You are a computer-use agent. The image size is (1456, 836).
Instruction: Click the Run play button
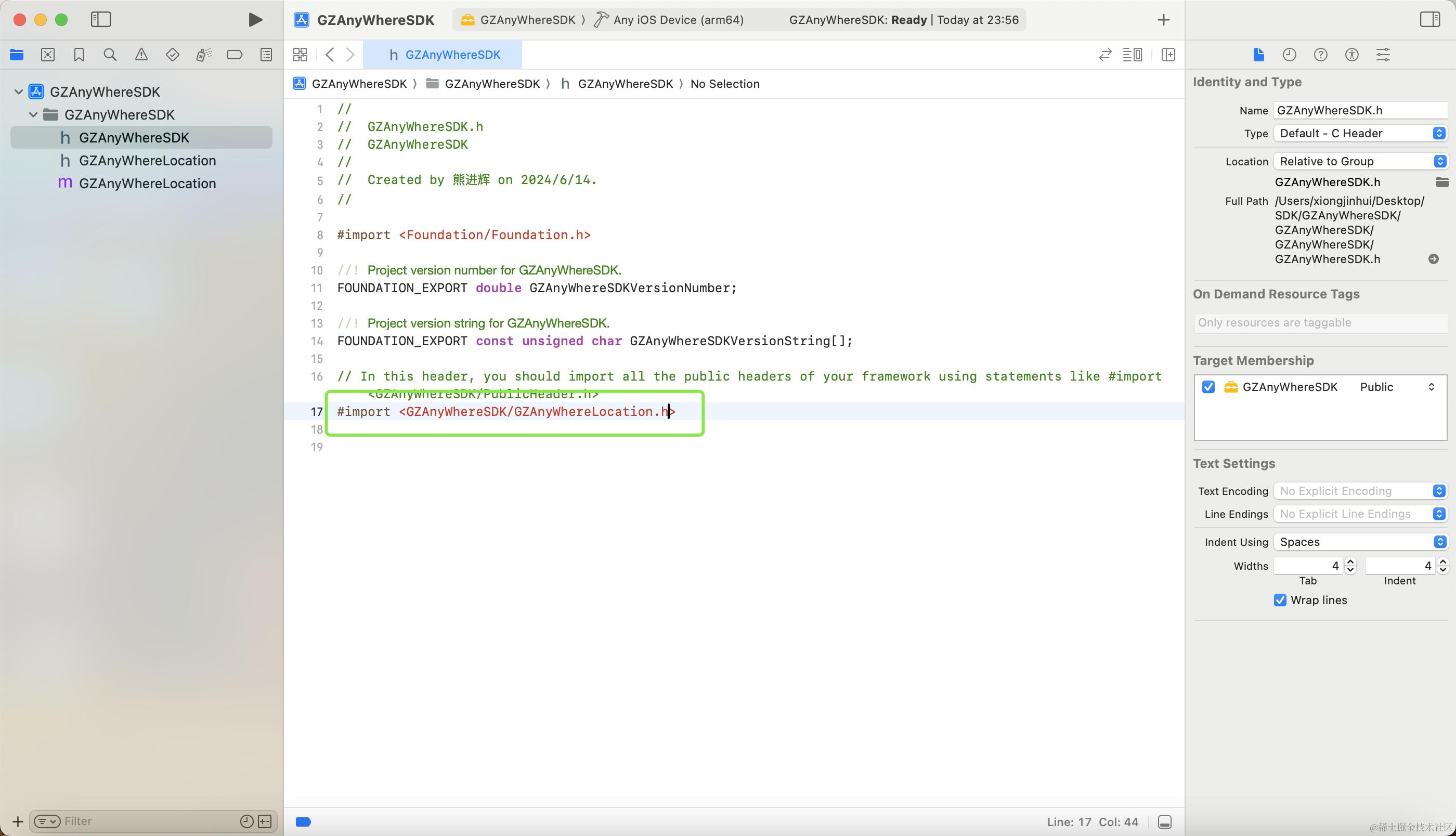(255, 20)
